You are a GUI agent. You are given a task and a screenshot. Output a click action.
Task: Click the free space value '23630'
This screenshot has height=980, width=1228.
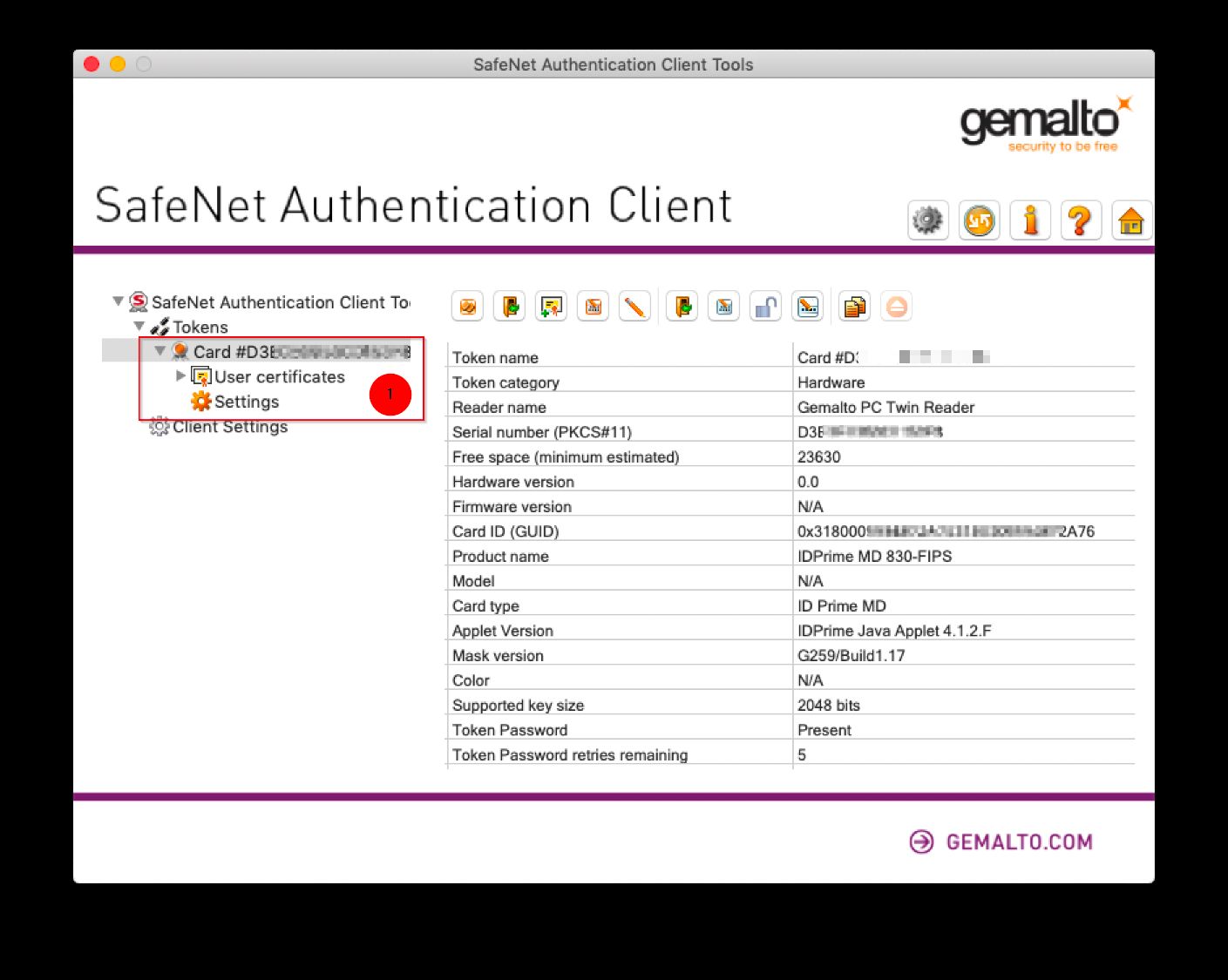pyautogui.click(x=818, y=456)
